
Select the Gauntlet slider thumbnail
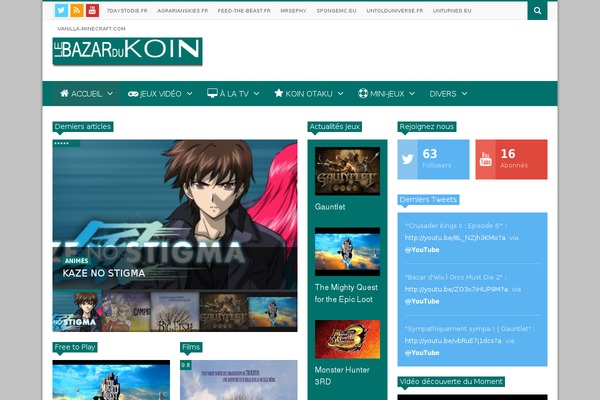point(224,312)
